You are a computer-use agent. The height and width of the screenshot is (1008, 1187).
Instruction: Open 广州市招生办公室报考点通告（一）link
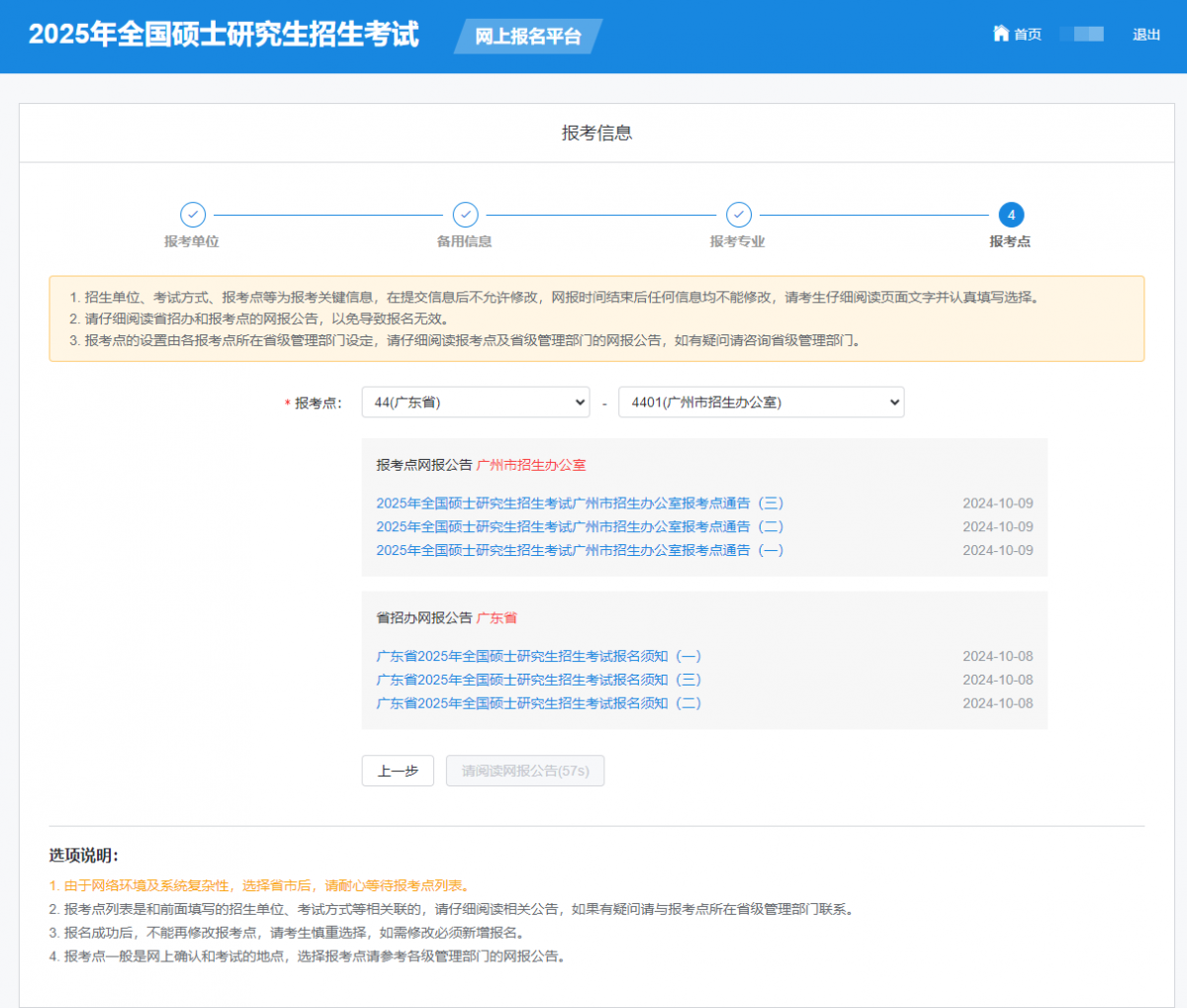580,550
